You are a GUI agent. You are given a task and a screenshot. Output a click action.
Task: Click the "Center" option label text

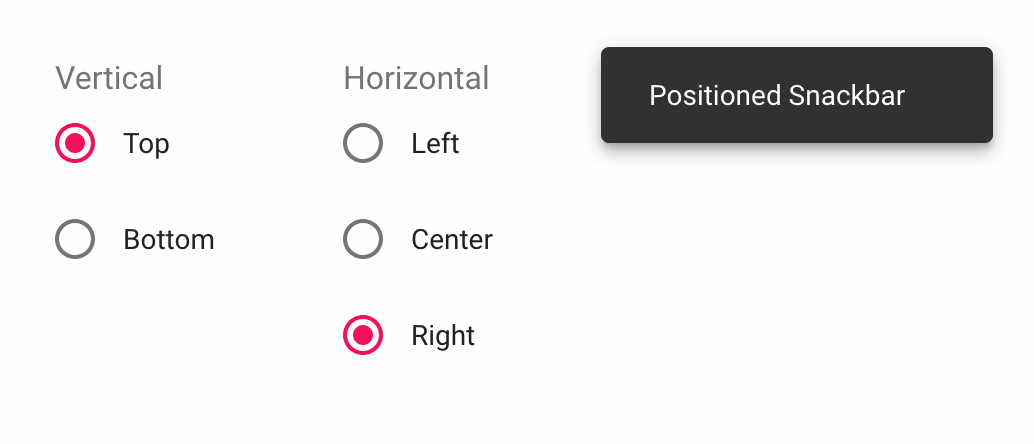[x=451, y=240]
